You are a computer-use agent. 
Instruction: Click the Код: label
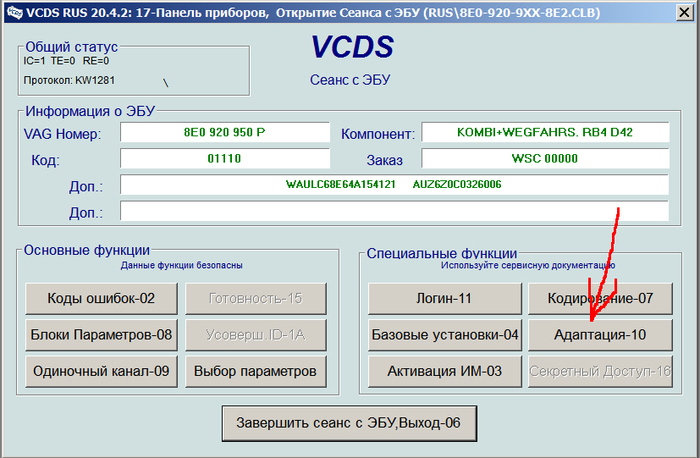45,160
